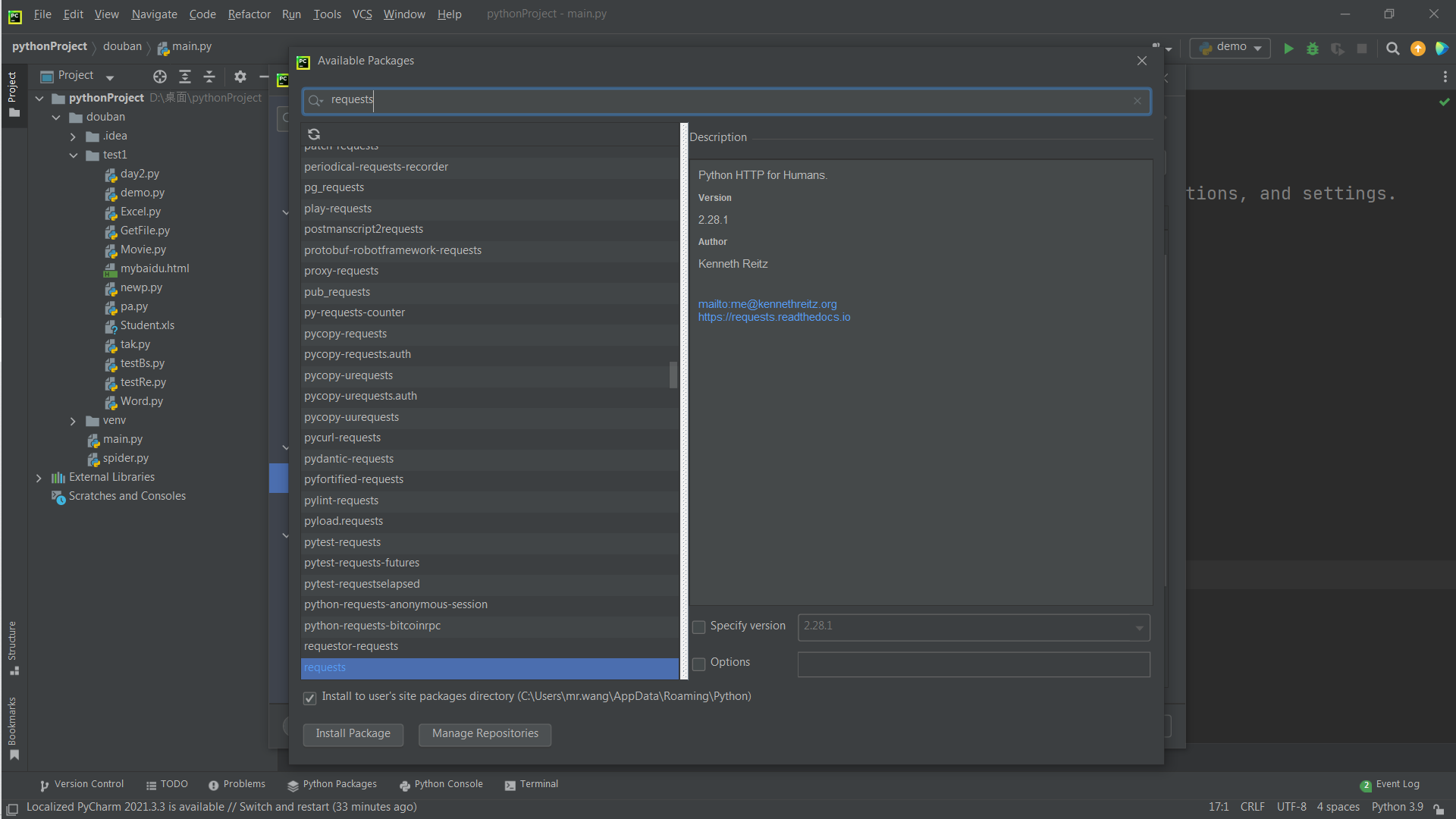Viewport: 1456px width, 819px height.
Task: Clear the package search field
Action: click(x=1137, y=101)
